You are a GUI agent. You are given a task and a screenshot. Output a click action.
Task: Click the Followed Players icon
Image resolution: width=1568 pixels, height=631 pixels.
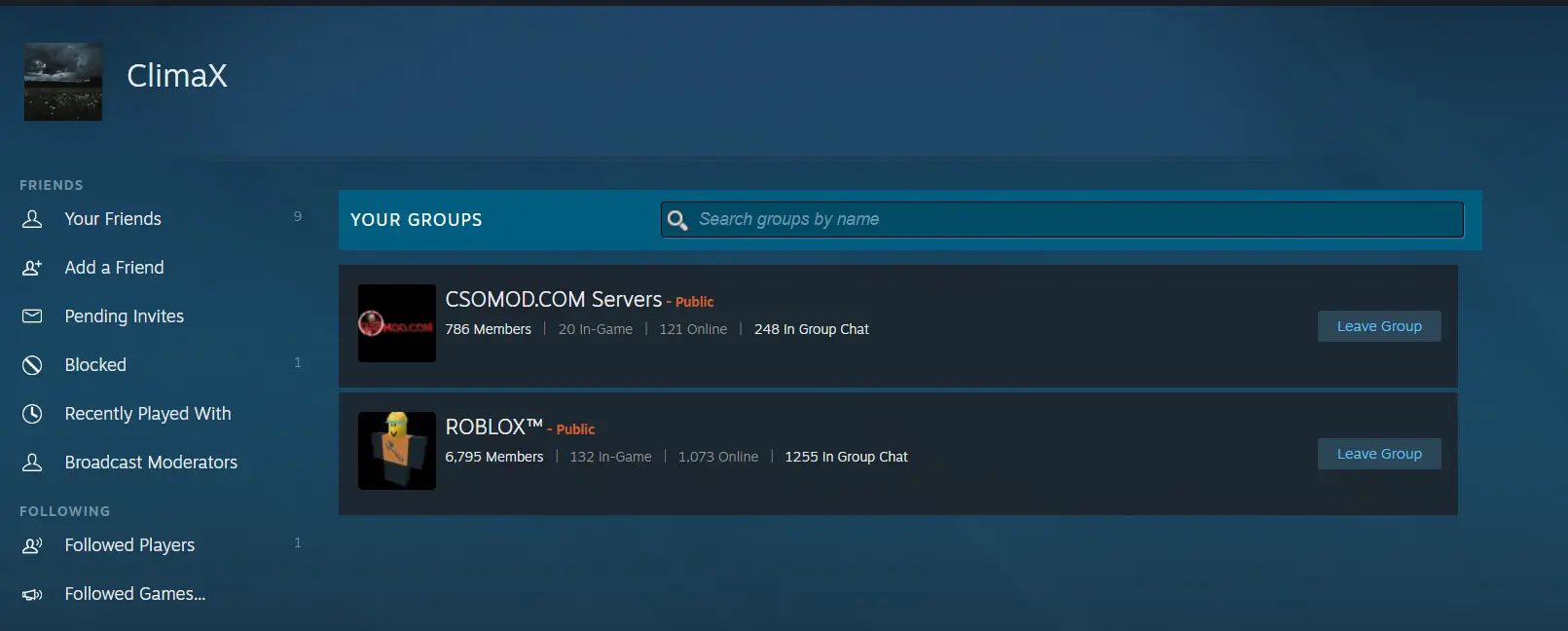pyautogui.click(x=32, y=545)
